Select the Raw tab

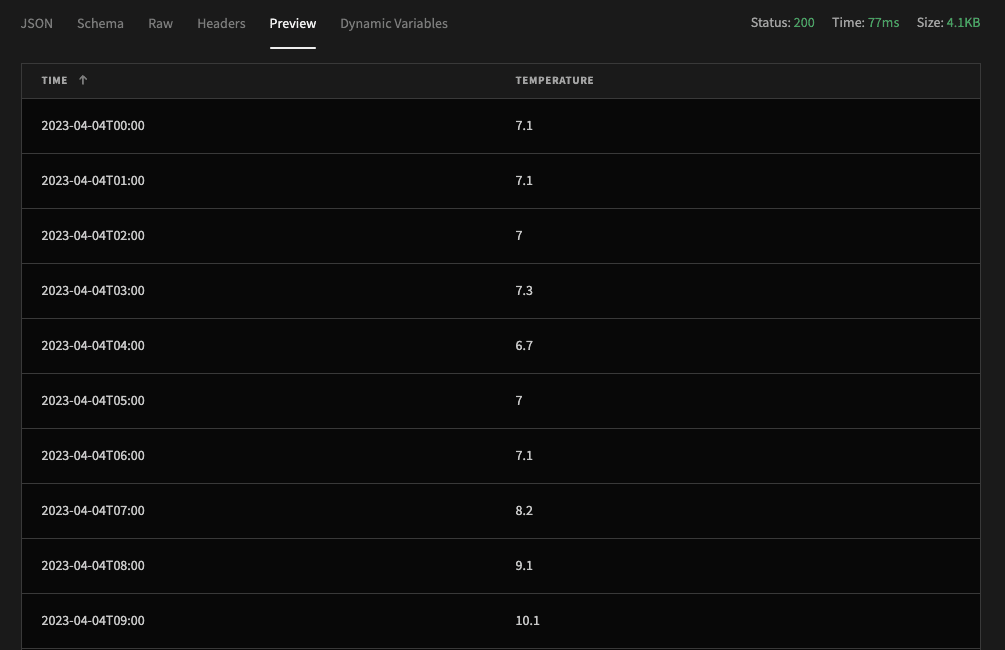(x=160, y=23)
